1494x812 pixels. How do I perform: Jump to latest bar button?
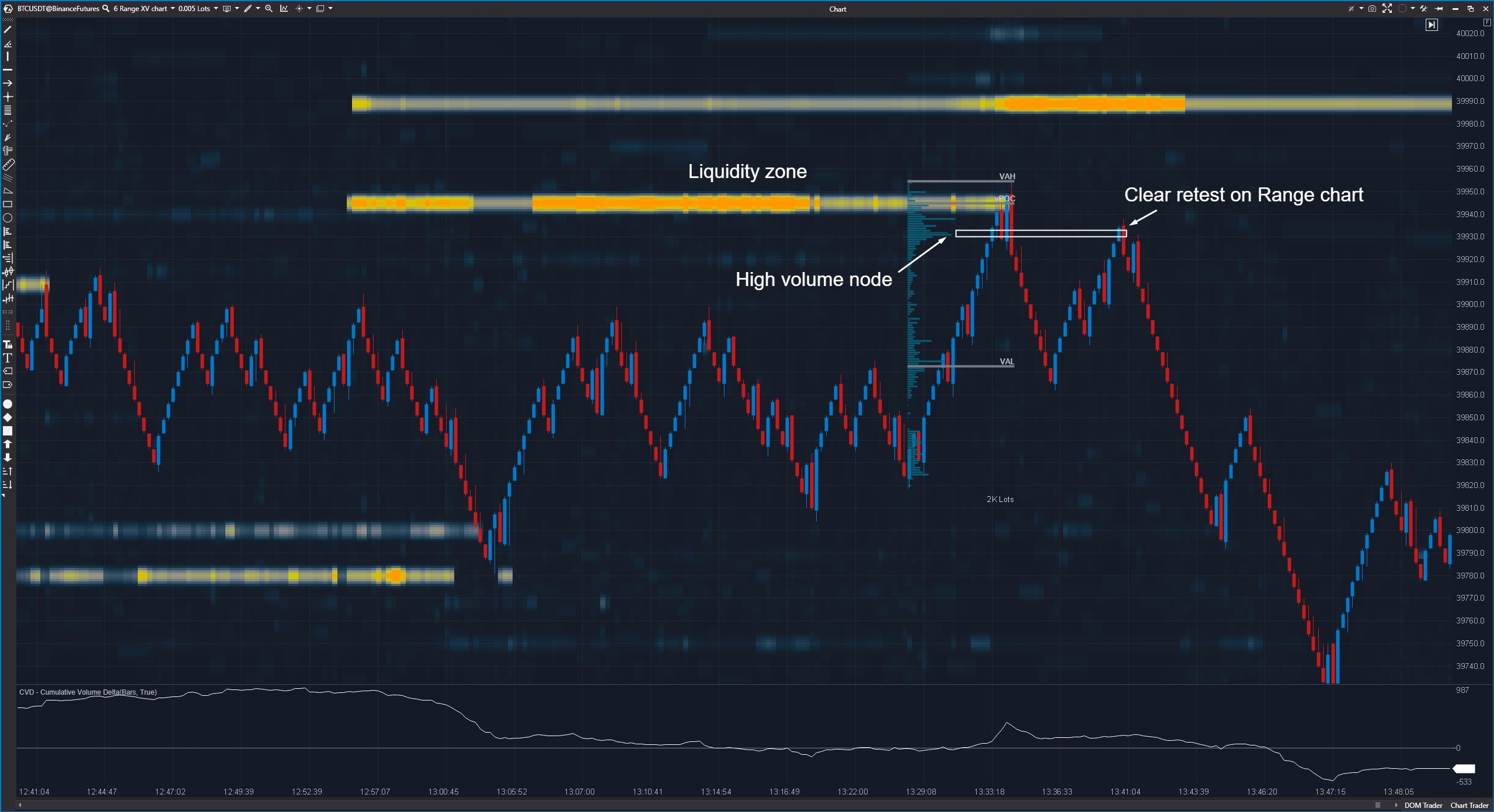click(x=1431, y=25)
